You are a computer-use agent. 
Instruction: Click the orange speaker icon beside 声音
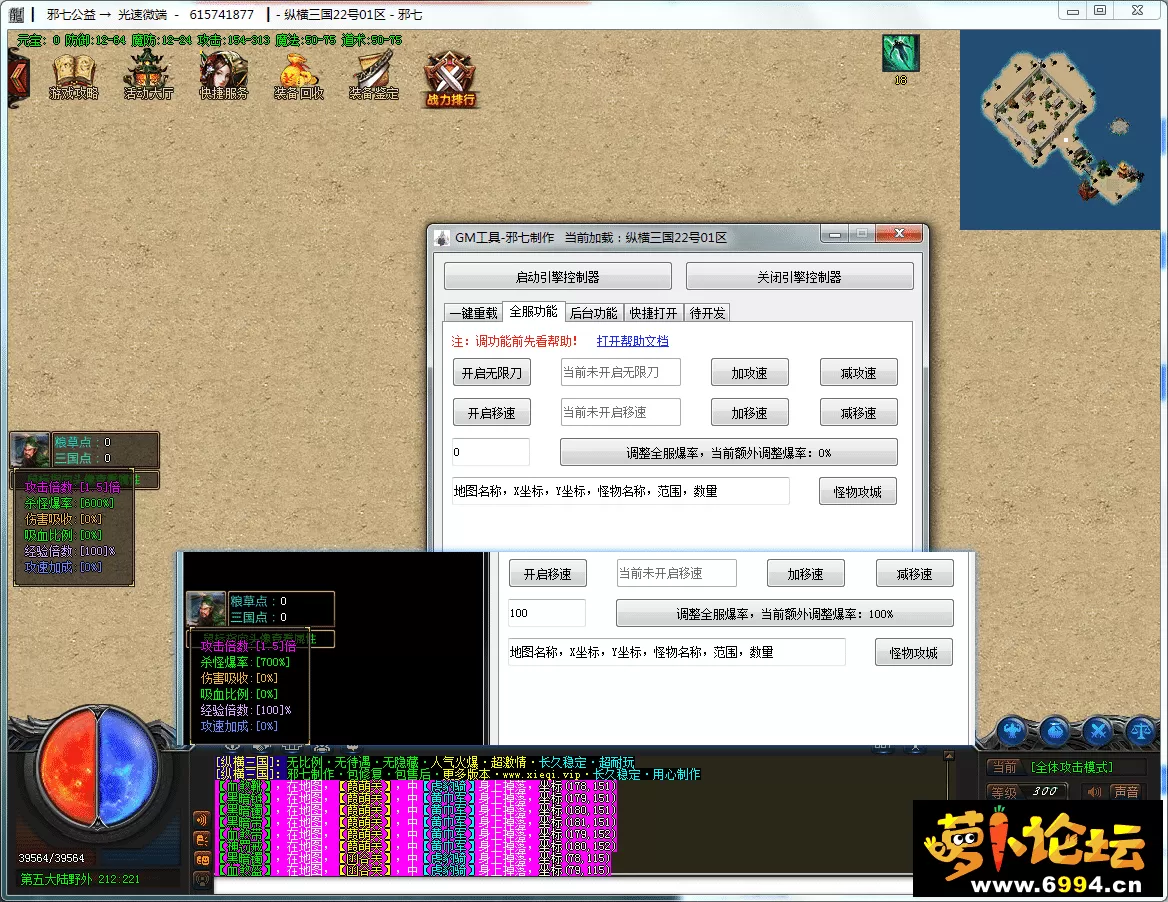tap(1094, 791)
